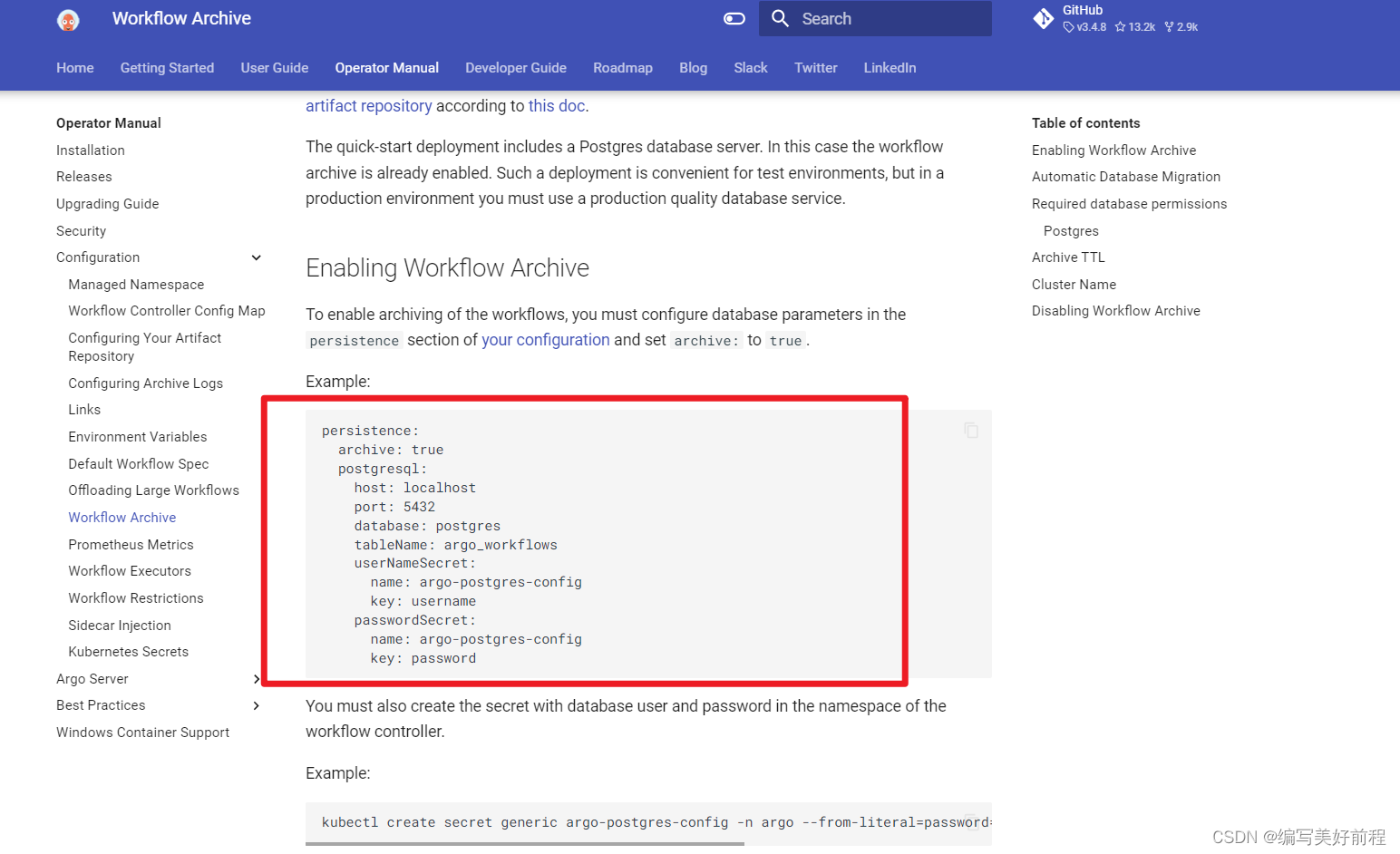Click the Enabling Workflow Archive heading
Screen dimensions: 1400x854
coord(448,268)
